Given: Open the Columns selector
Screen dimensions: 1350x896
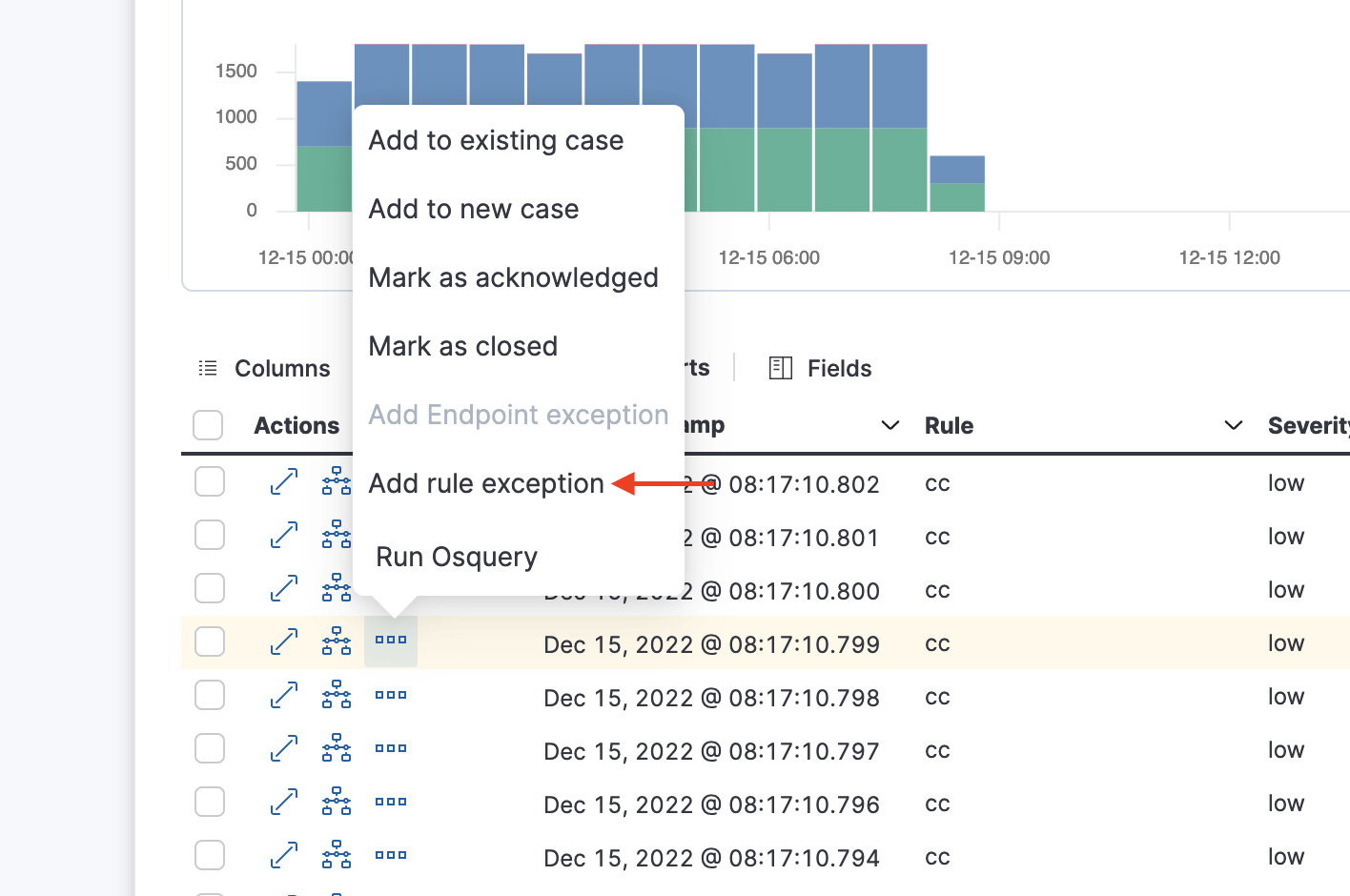Looking at the screenshot, I should (x=264, y=368).
